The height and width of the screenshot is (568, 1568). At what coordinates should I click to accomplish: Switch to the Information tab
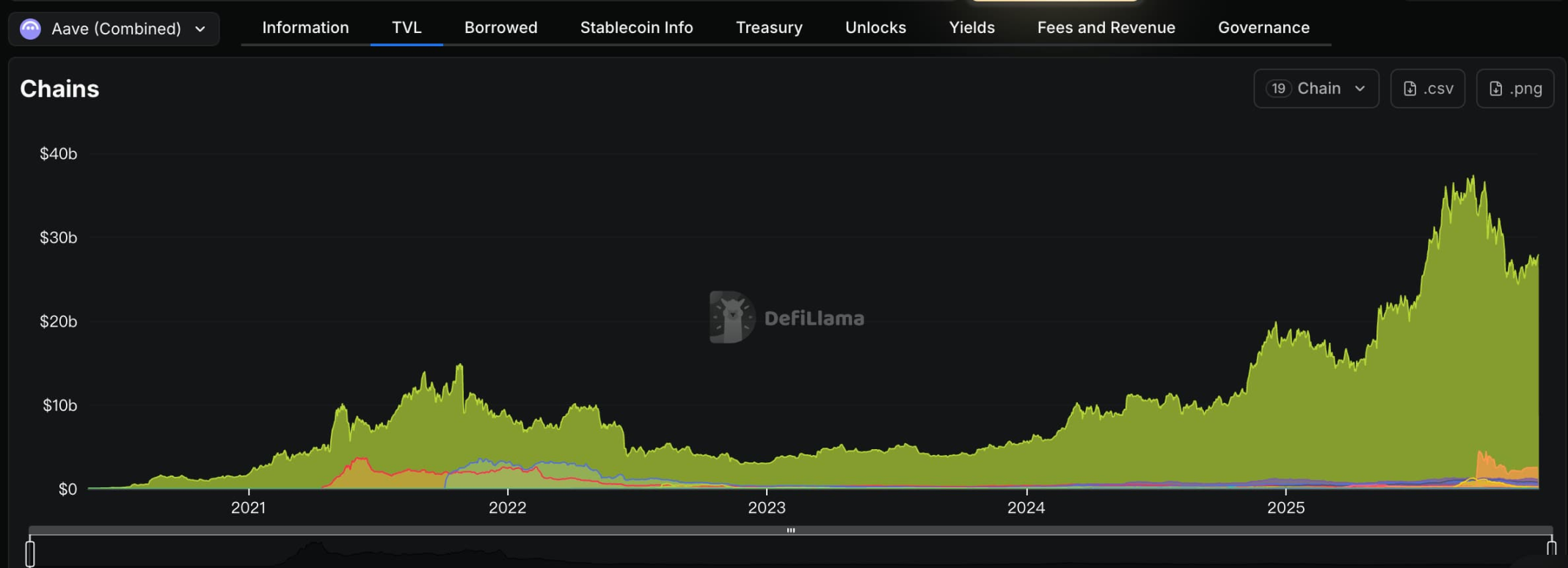tap(305, 28)
